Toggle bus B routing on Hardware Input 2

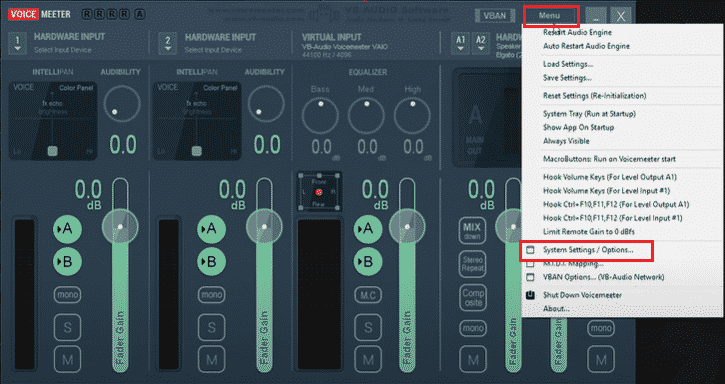(x=212, y=262)
